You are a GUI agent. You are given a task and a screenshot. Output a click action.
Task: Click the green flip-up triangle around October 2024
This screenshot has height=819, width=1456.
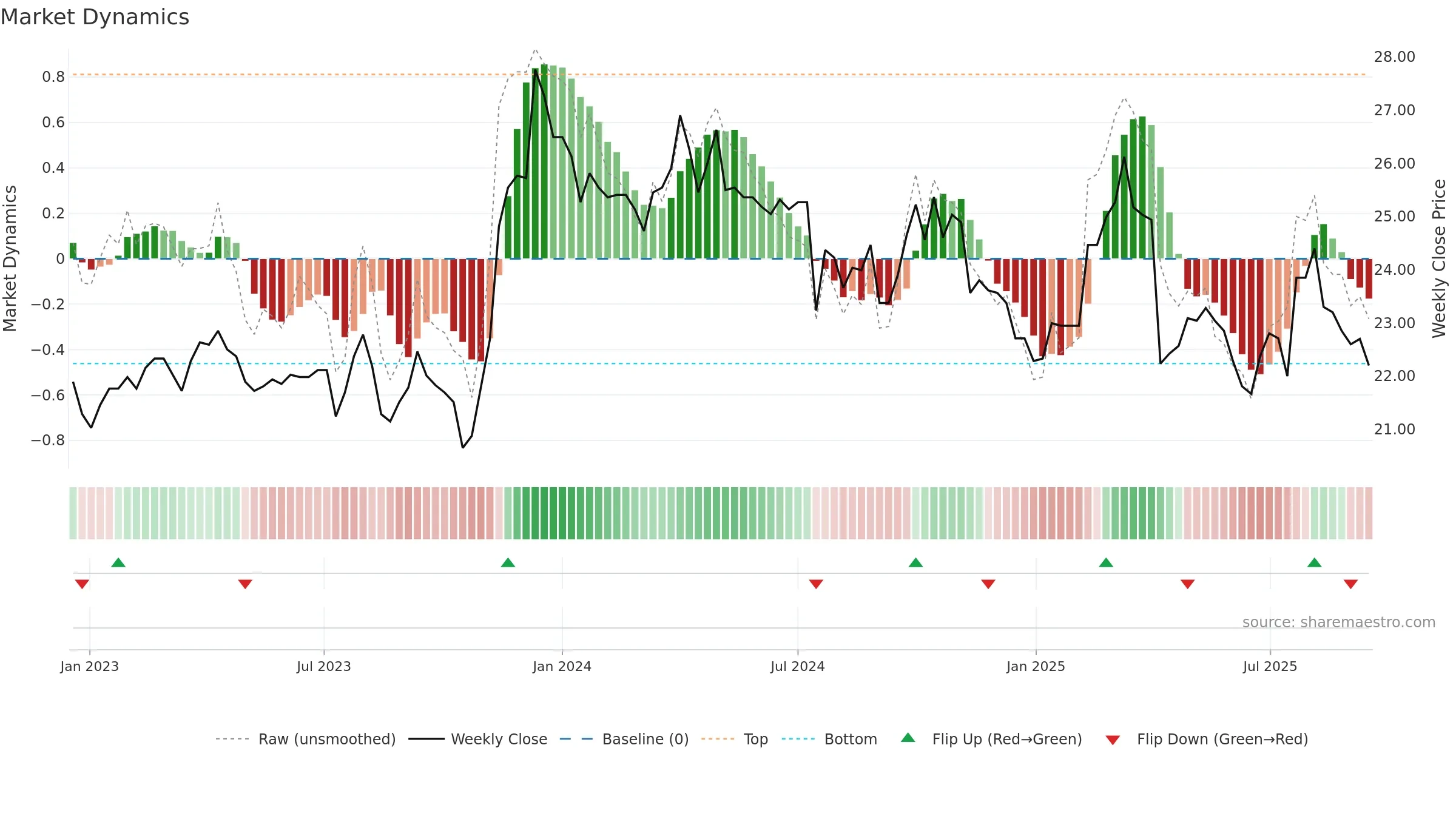915,563
